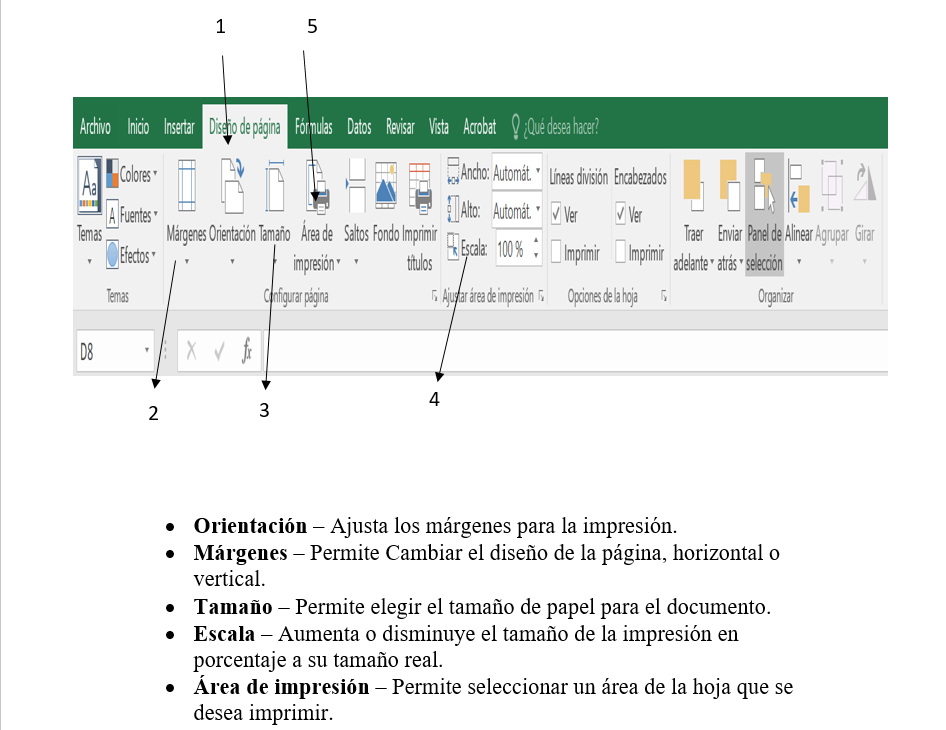The height and width of the screenshot is (730, 946).
Task: Click the Escala stepper arrows
Action: [536, 248]
